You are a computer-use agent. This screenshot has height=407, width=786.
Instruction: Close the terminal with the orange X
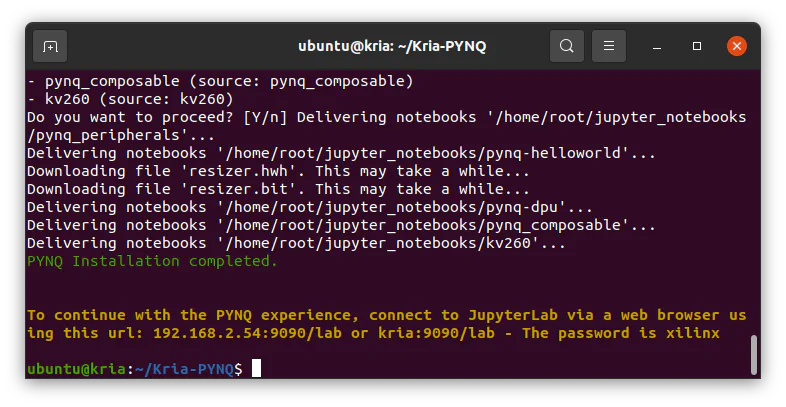click(x=737, y=46)
